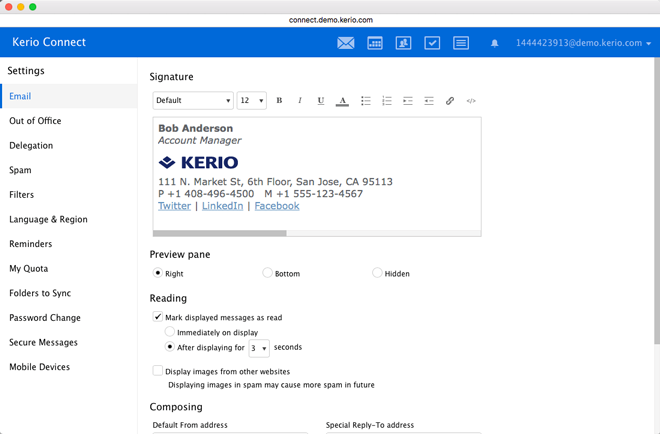Open the Mail view envelope icon

pyautogui.click(x=345, y=43)
